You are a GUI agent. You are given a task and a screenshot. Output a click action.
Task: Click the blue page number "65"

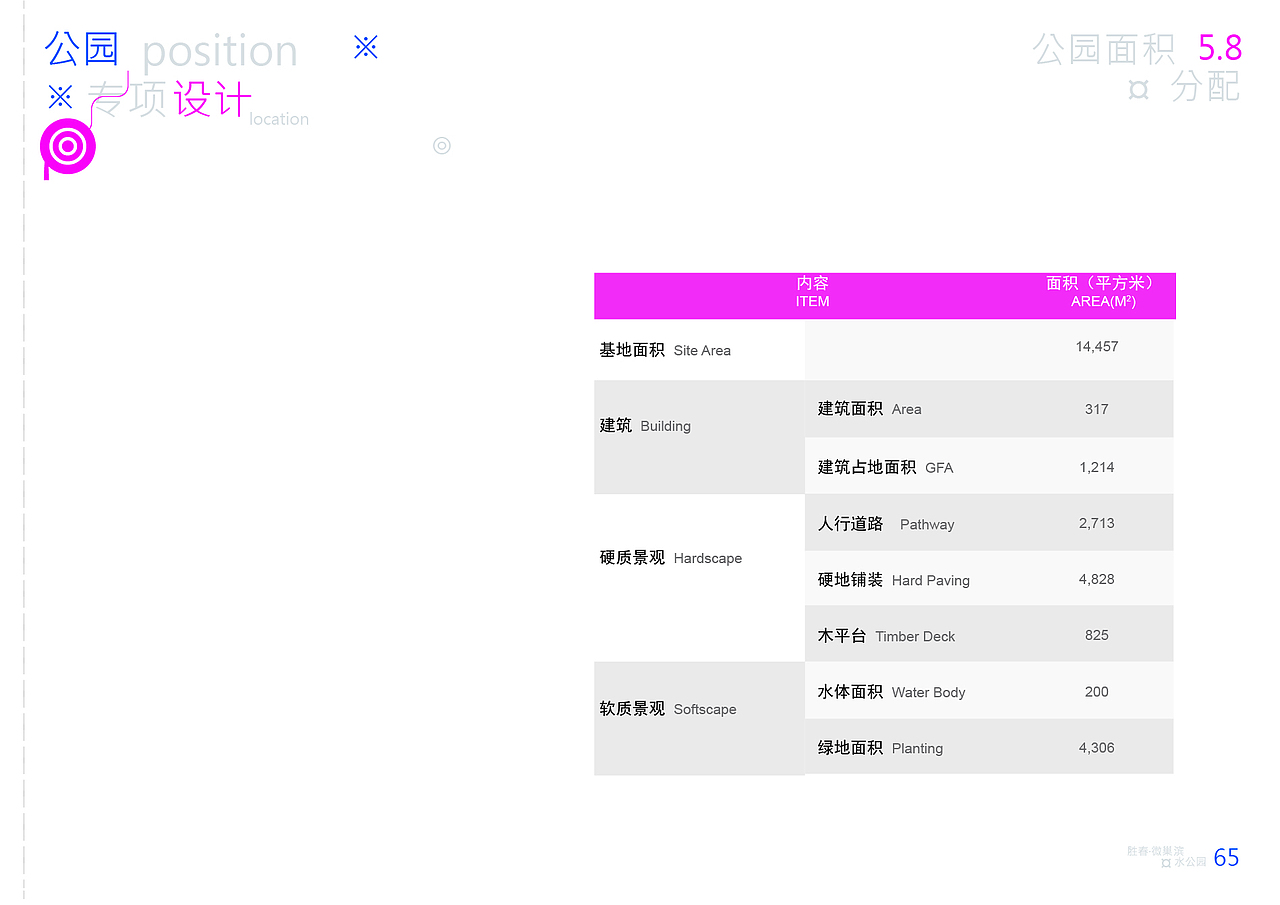pyautogui.click(x=1226, y=857)
